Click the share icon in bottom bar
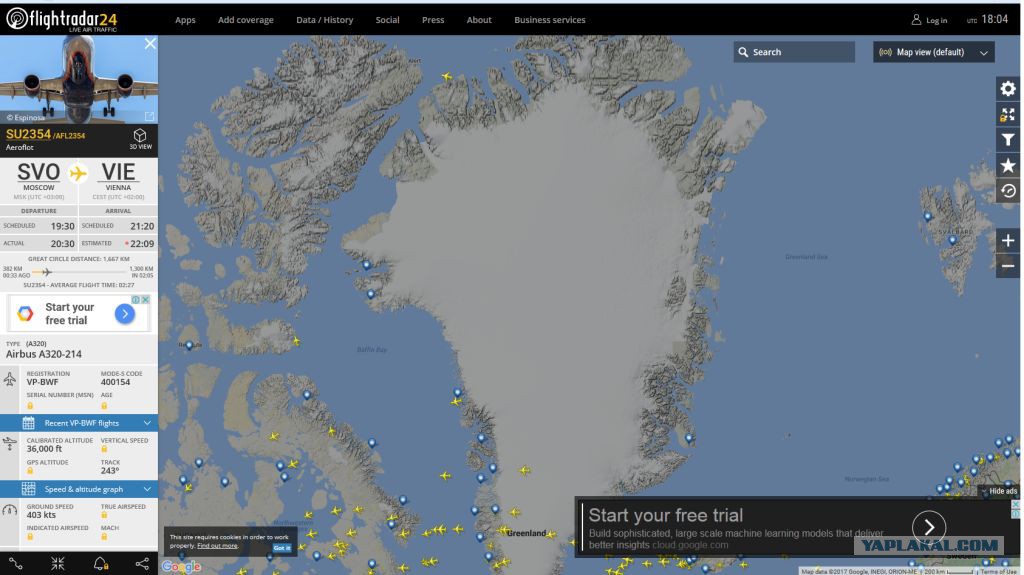The width and height of the screenshot is (1024, 575). (142, 564)
